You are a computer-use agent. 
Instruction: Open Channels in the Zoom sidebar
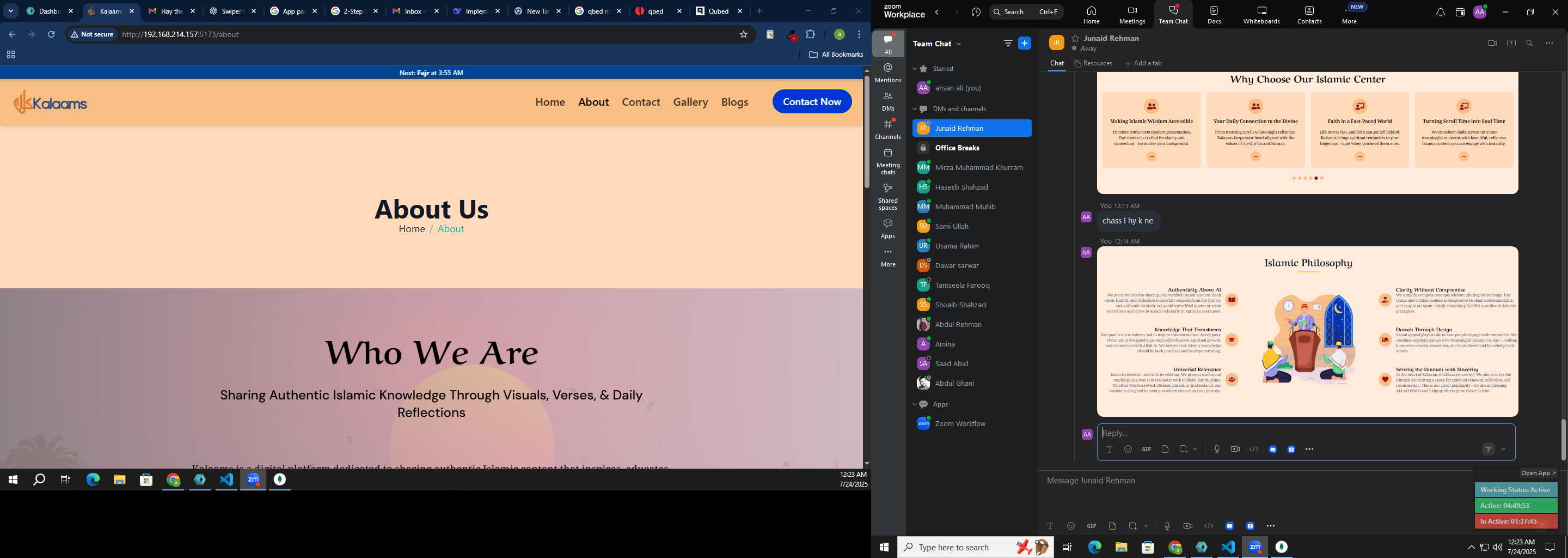[x=888, y=130]
